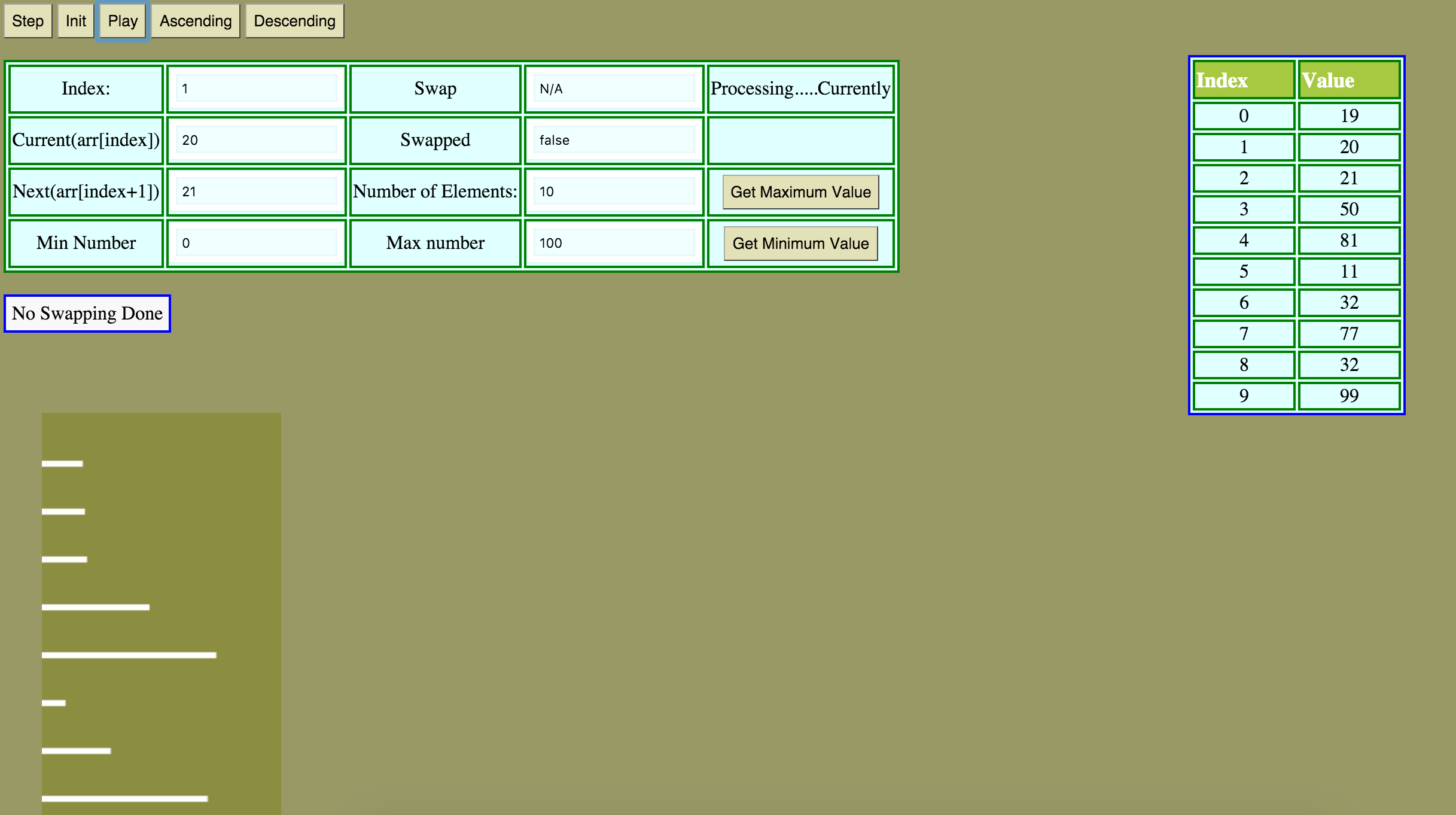Click the Number of Elements field
Viewport: 1456px width, 815px height.
[x=613, y=191]
